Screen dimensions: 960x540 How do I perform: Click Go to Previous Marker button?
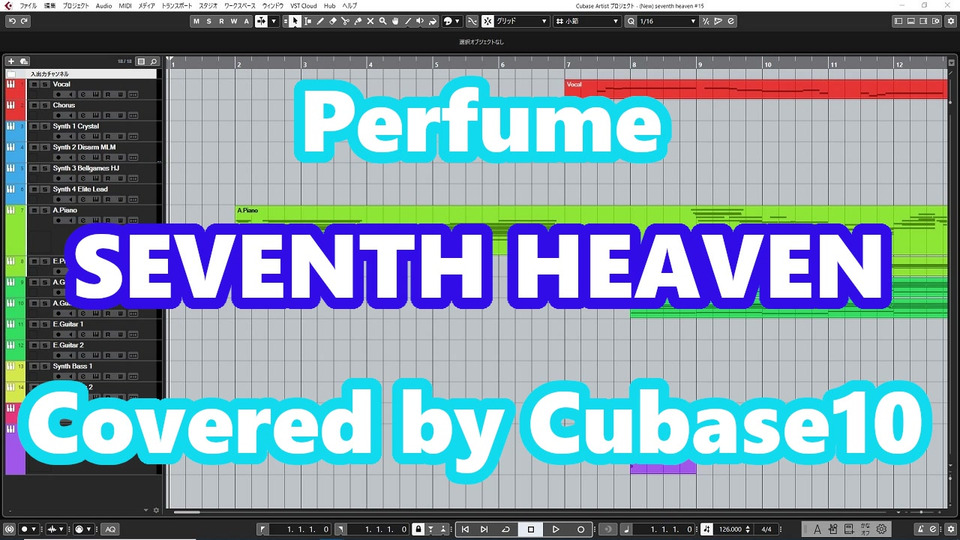tap(465, 529)
